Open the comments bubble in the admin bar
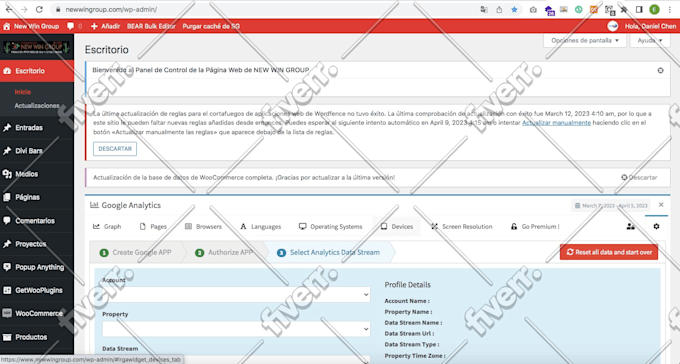This screenshot has height=364, width=680. point(74,26)
